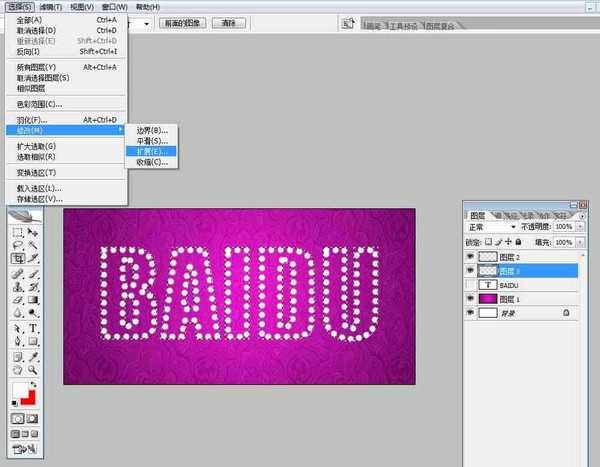This screenshot has width=600, height=467.
Task: Open the Layers panel options menu
Action: pos(582,216)
